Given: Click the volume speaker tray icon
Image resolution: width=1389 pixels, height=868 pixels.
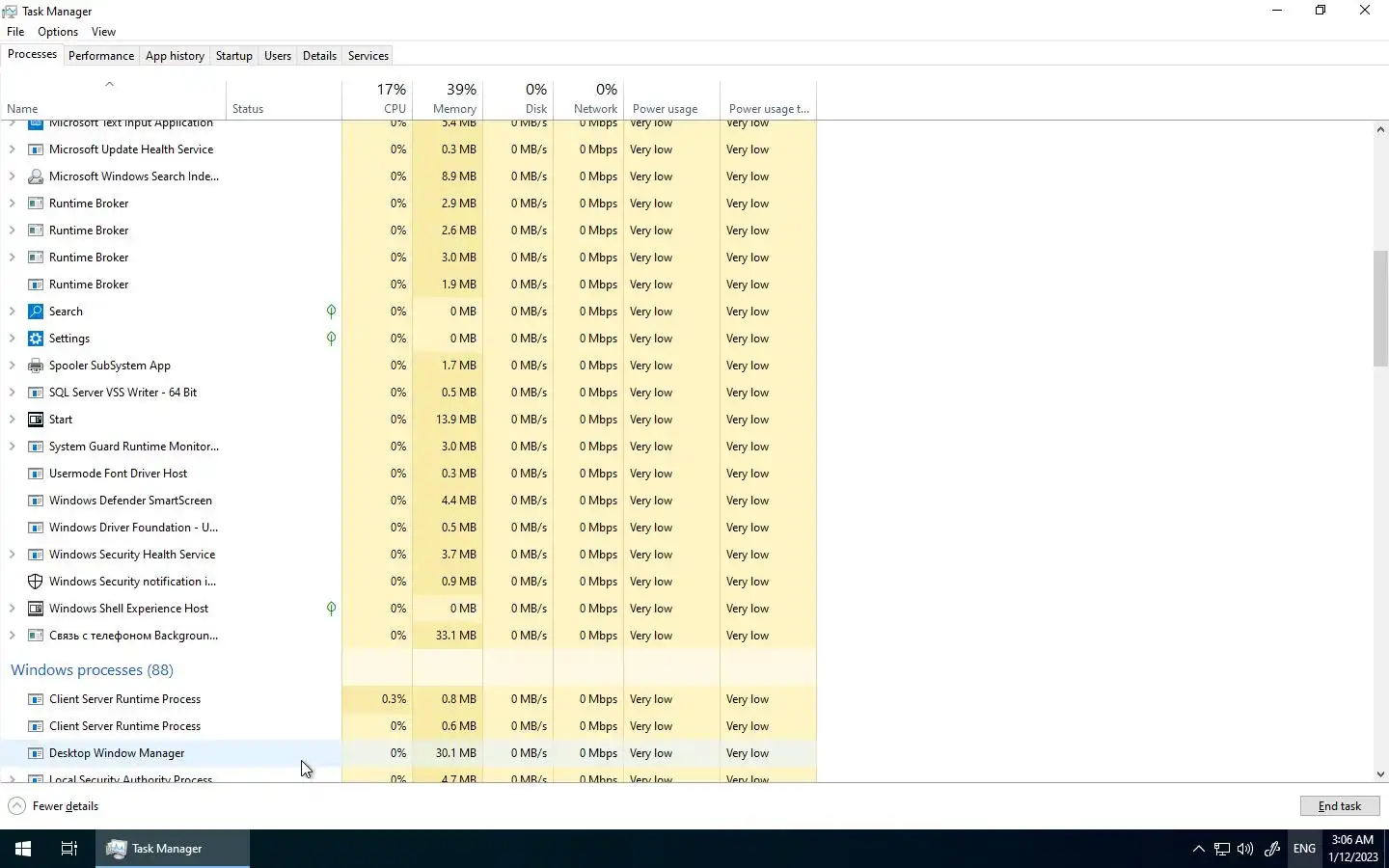Looking at the screenshot, I should 1245,849.
